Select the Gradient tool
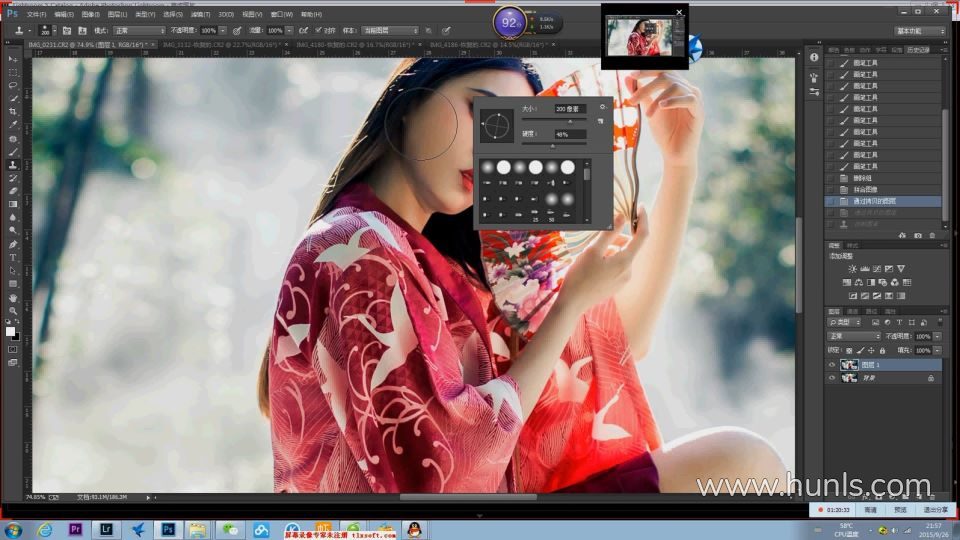This screenshot has height=540, width=960. tap(13, 204)
